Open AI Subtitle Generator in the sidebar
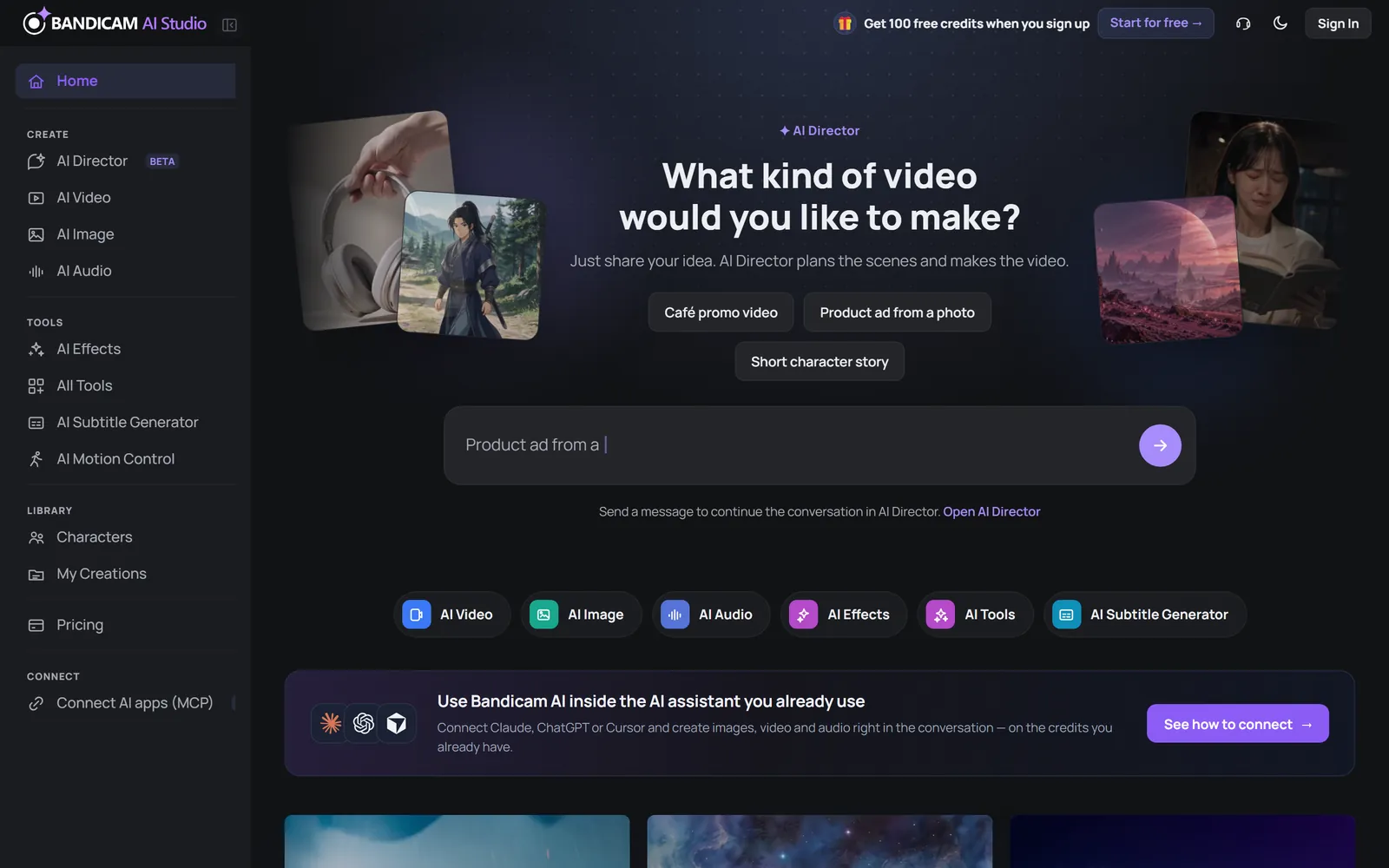Screen dimensions: 1389x868 [126, 423]
